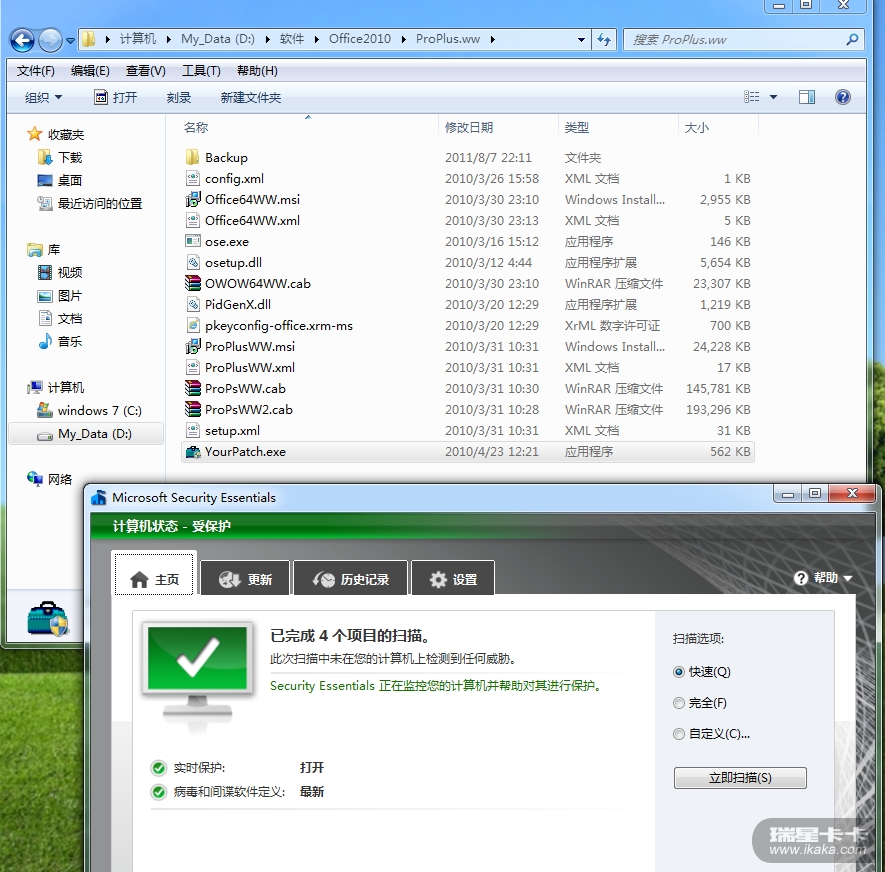Viewport: 885px width, 872px height.
Task: Click the change view icon
Action: 751,97
